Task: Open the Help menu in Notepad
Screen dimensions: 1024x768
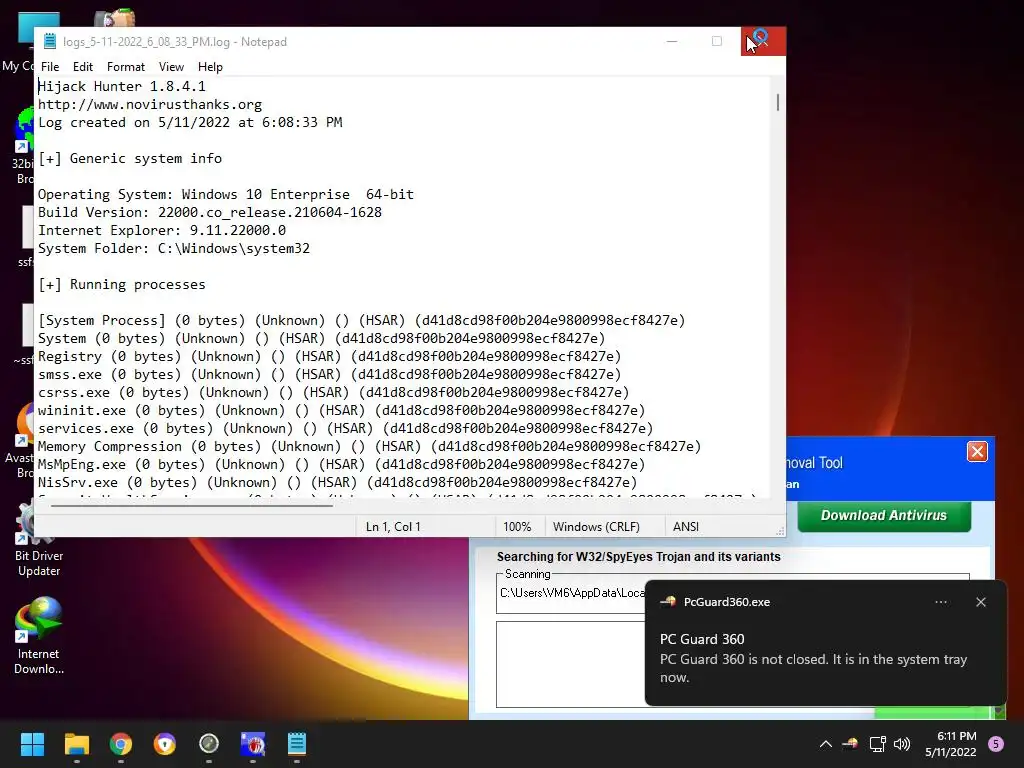Action: 210,67
